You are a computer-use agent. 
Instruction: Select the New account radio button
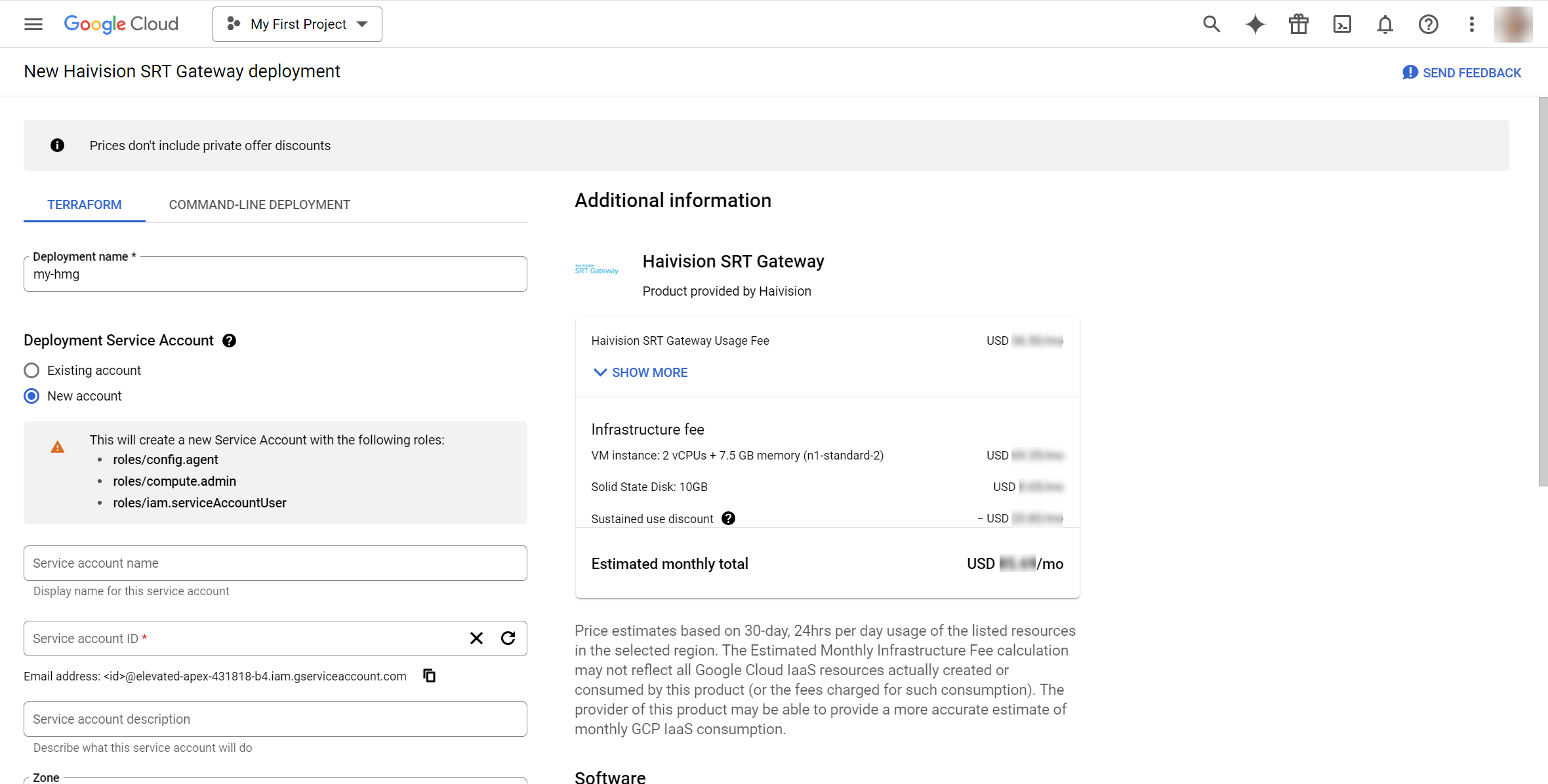(31, 396)
